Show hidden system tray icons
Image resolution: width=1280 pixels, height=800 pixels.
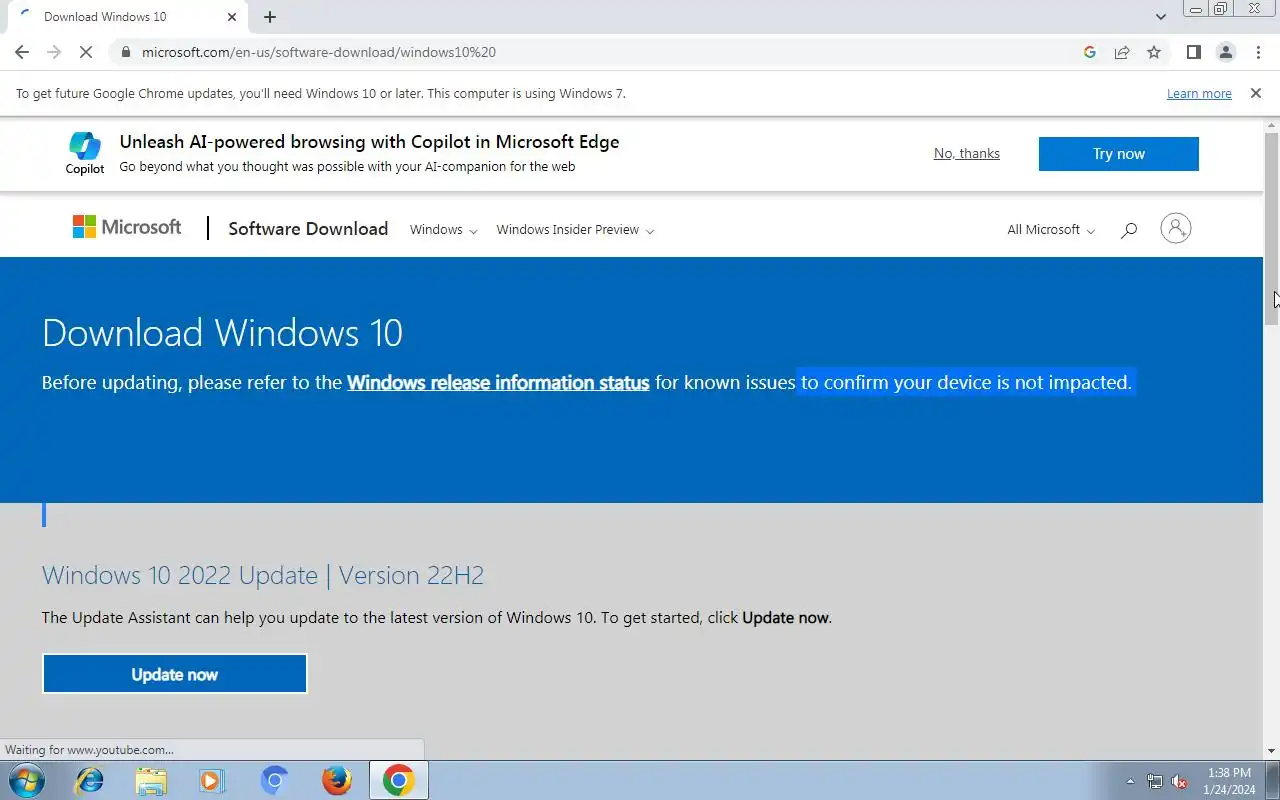point(1130,781)
